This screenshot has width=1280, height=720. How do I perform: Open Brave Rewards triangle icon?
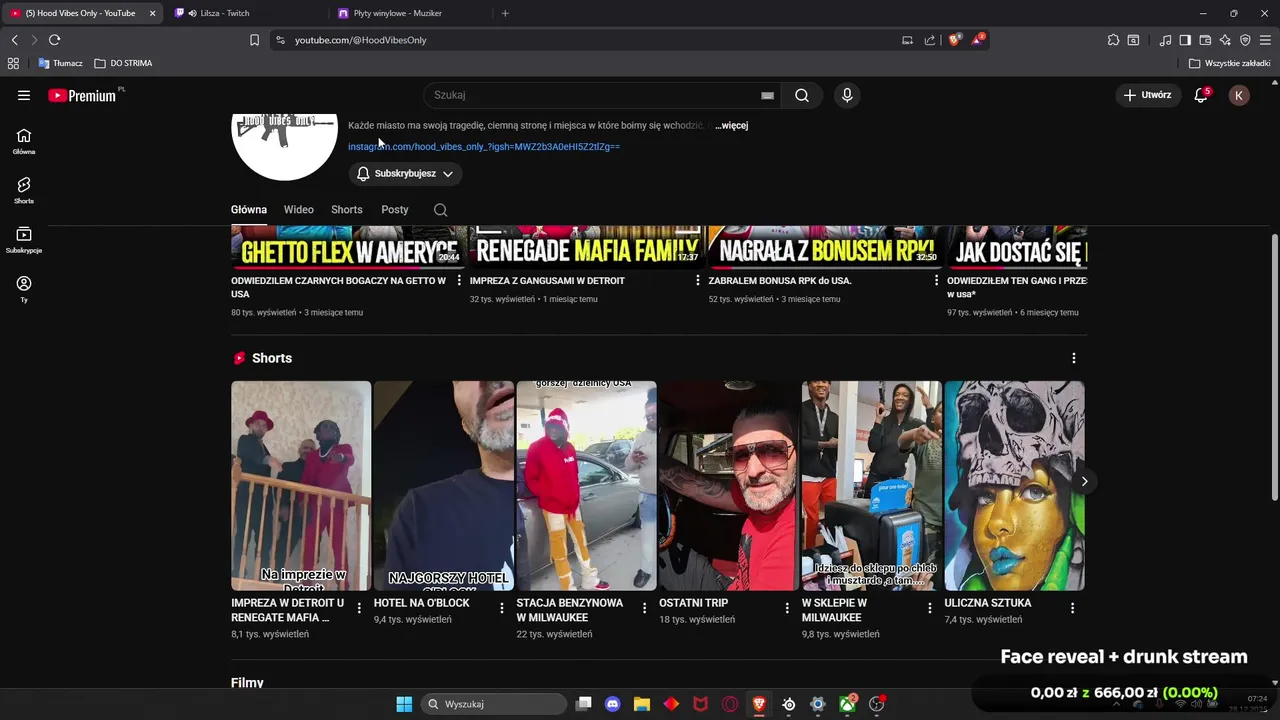click(x=978, y=40)
